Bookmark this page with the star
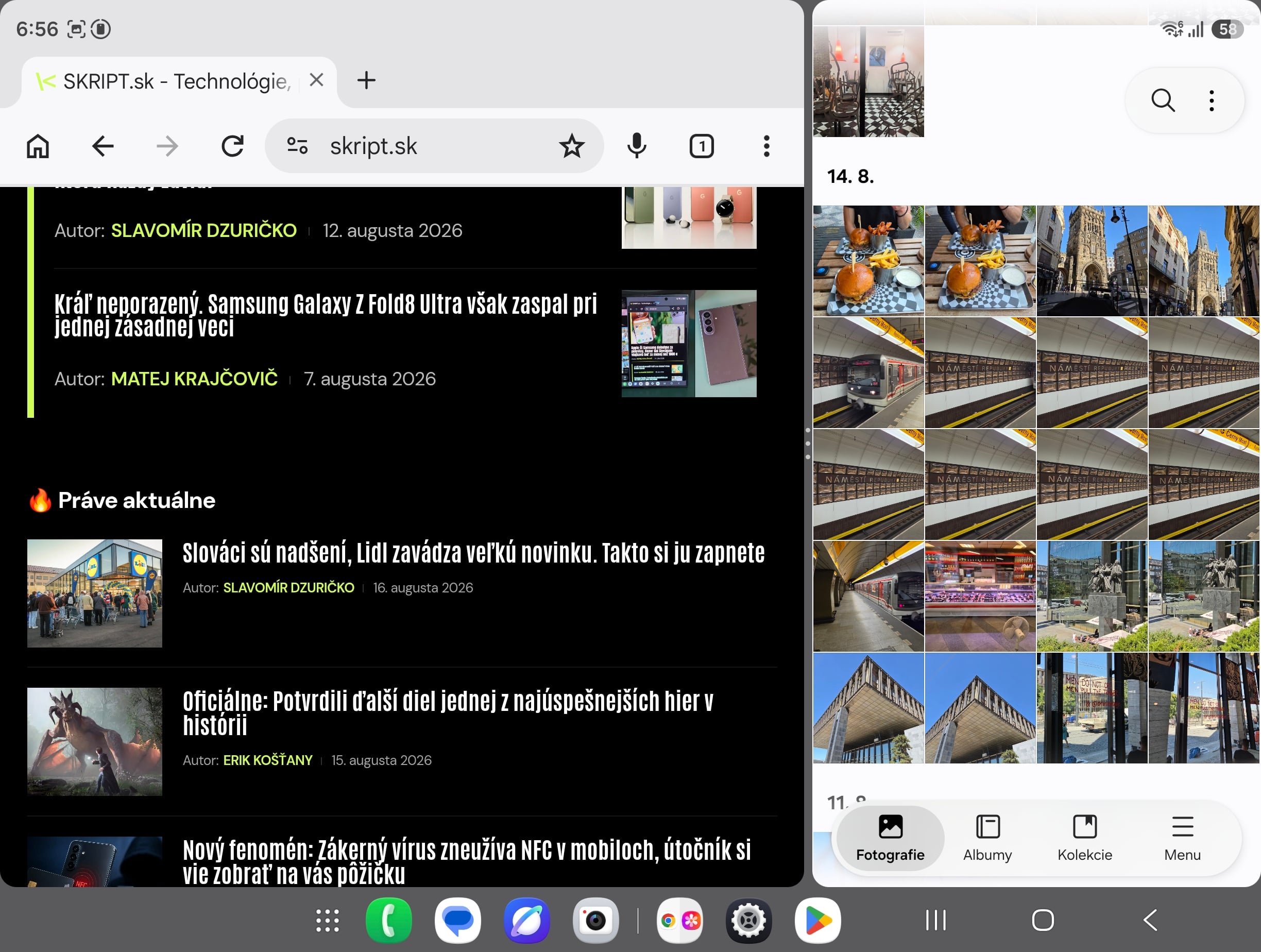 coord(572,146)
